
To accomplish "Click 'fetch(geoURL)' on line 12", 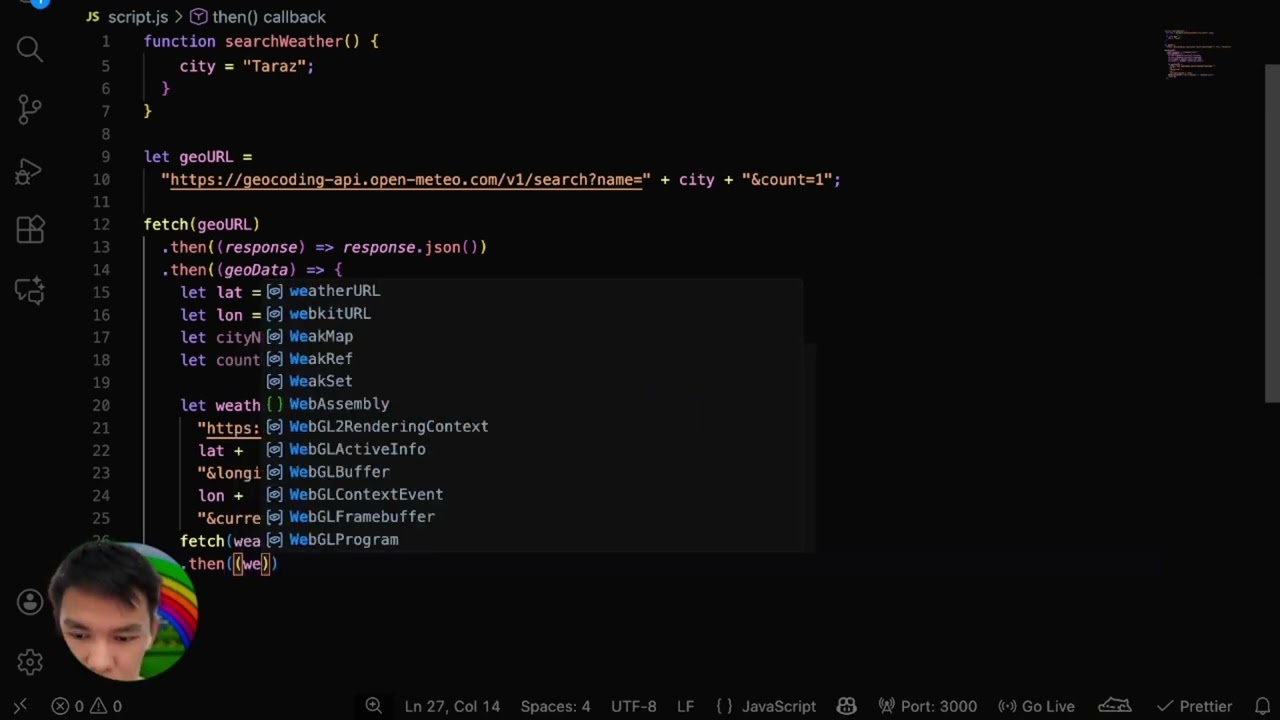I will 201,225.
